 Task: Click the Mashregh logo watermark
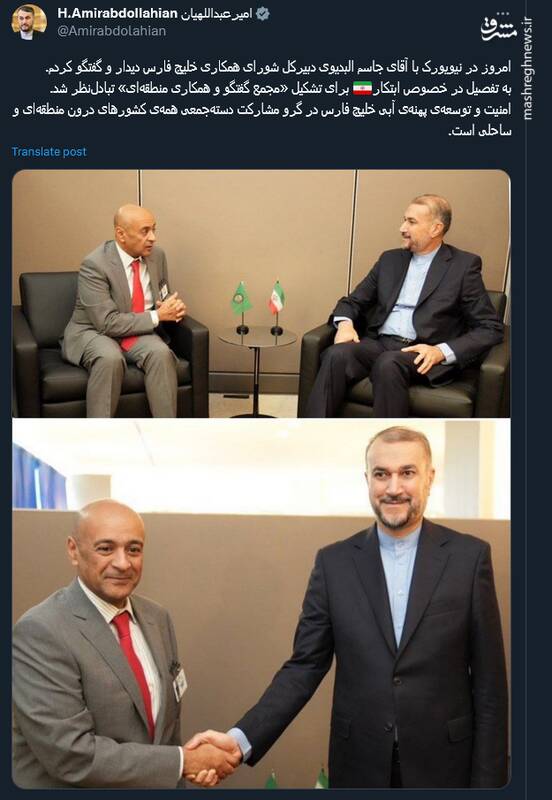[497, 31]
